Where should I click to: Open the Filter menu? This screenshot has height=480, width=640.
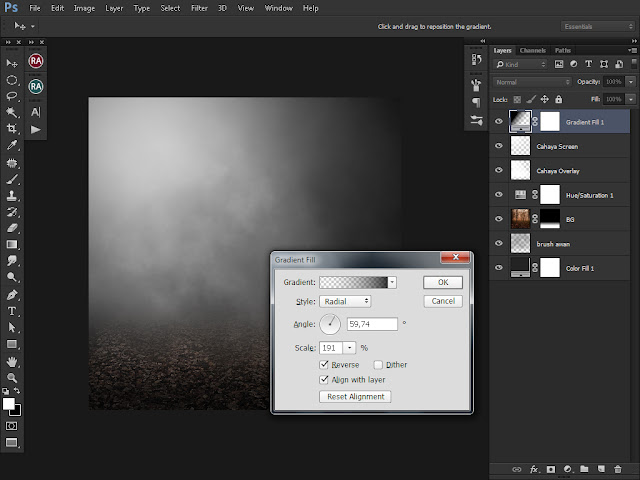199,8
